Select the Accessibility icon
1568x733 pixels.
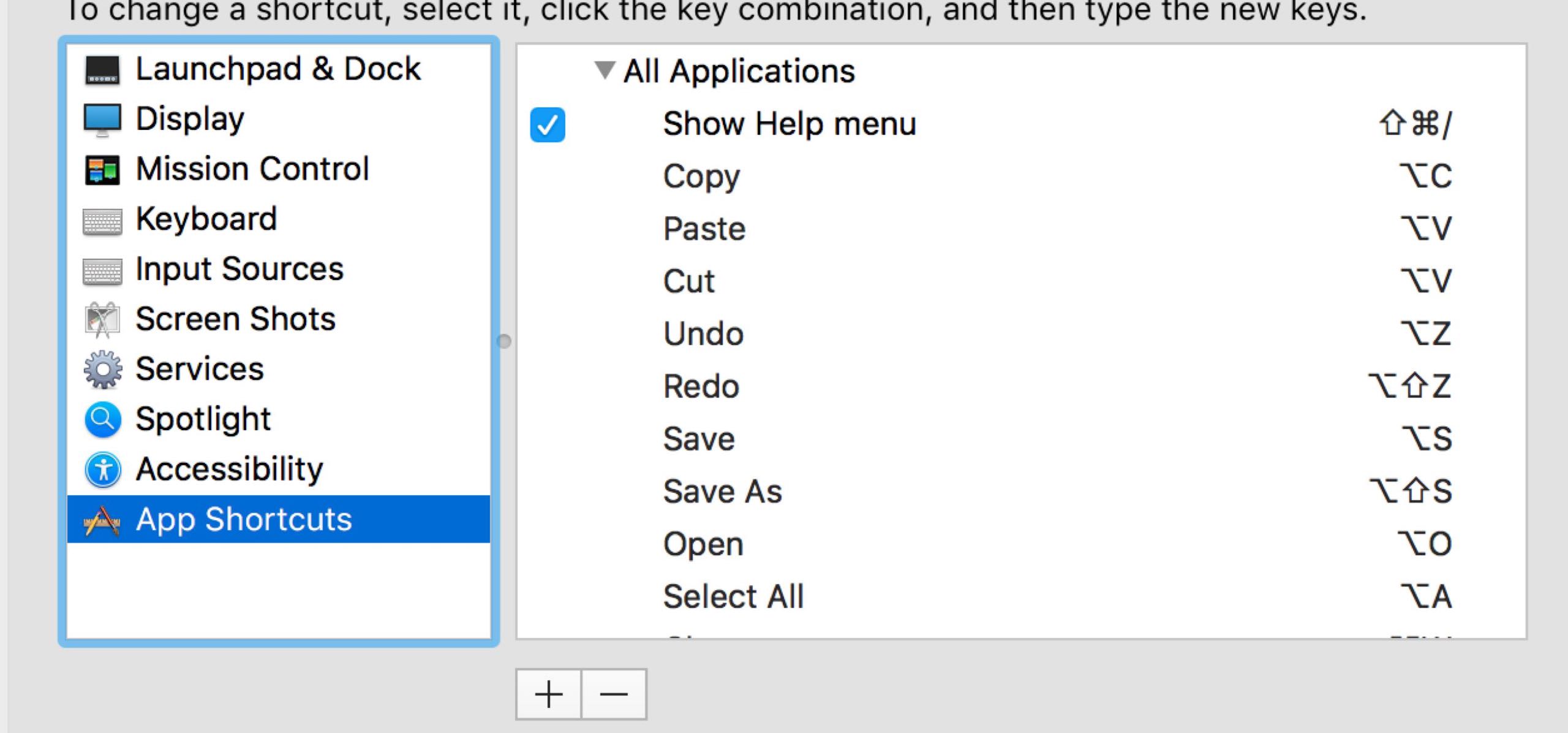pos(102,470)
